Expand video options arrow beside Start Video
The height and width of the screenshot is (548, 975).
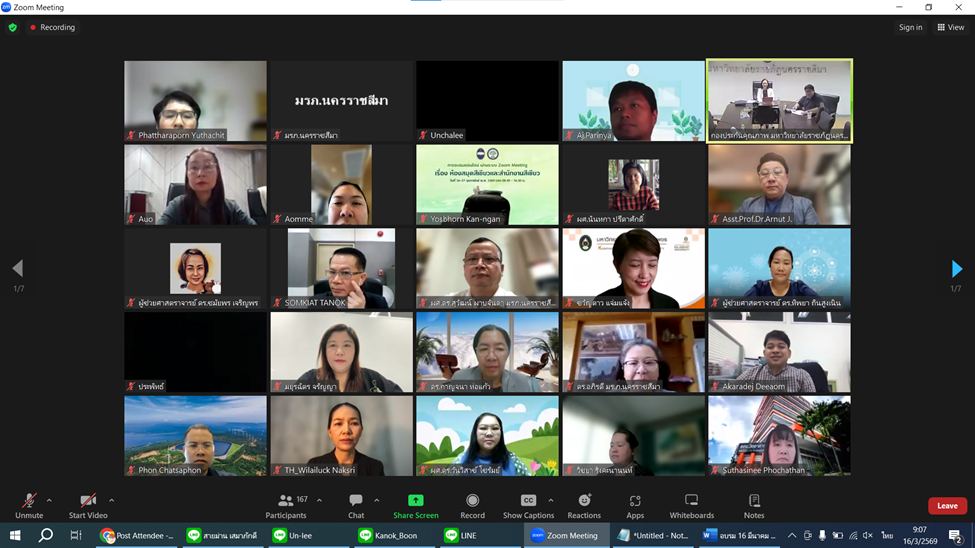[111, 500]
